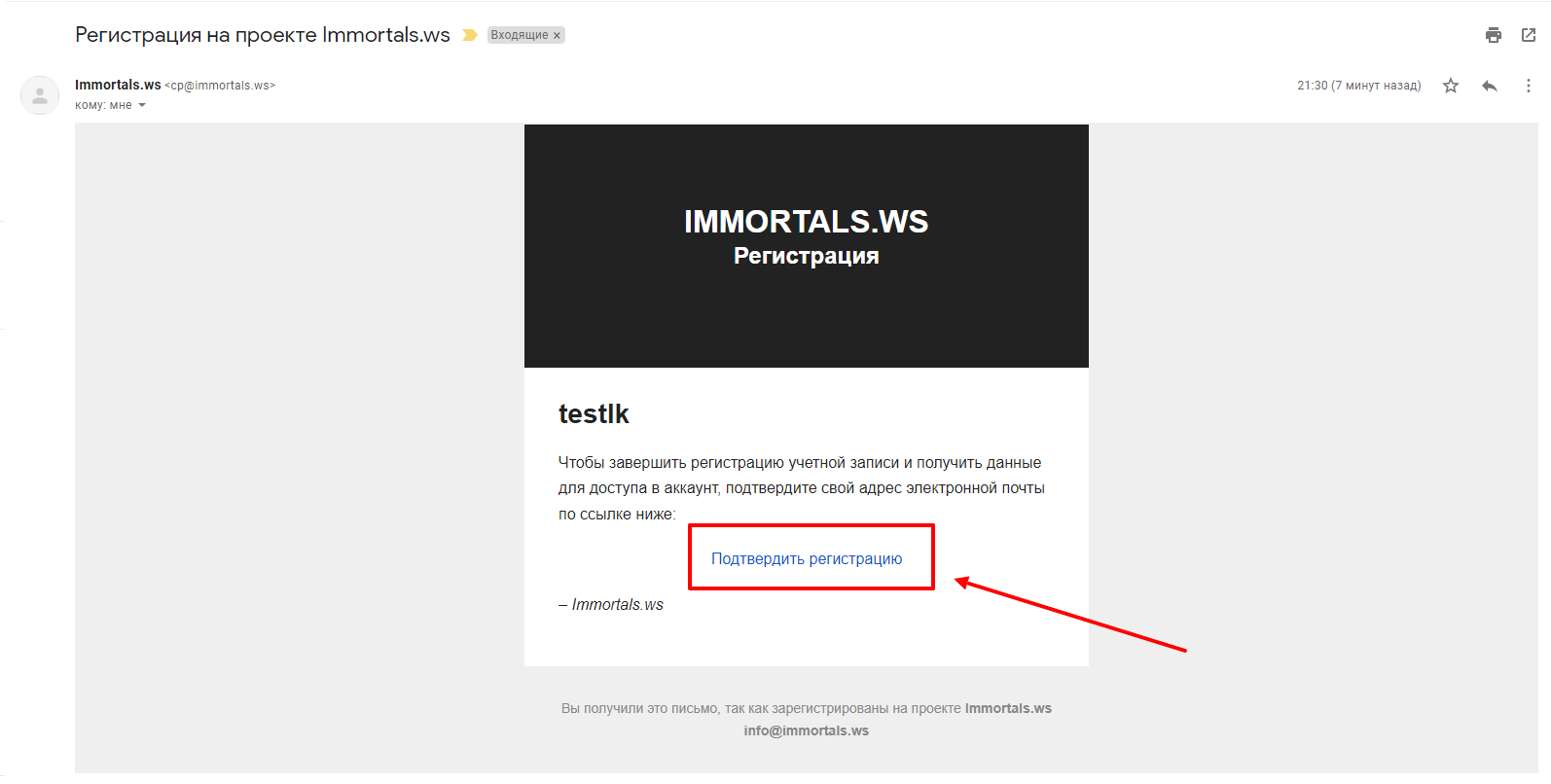Viewport: 1551px width, 784px height.
Task: Click the Immortals.ws italic signature
Action: 617,605
